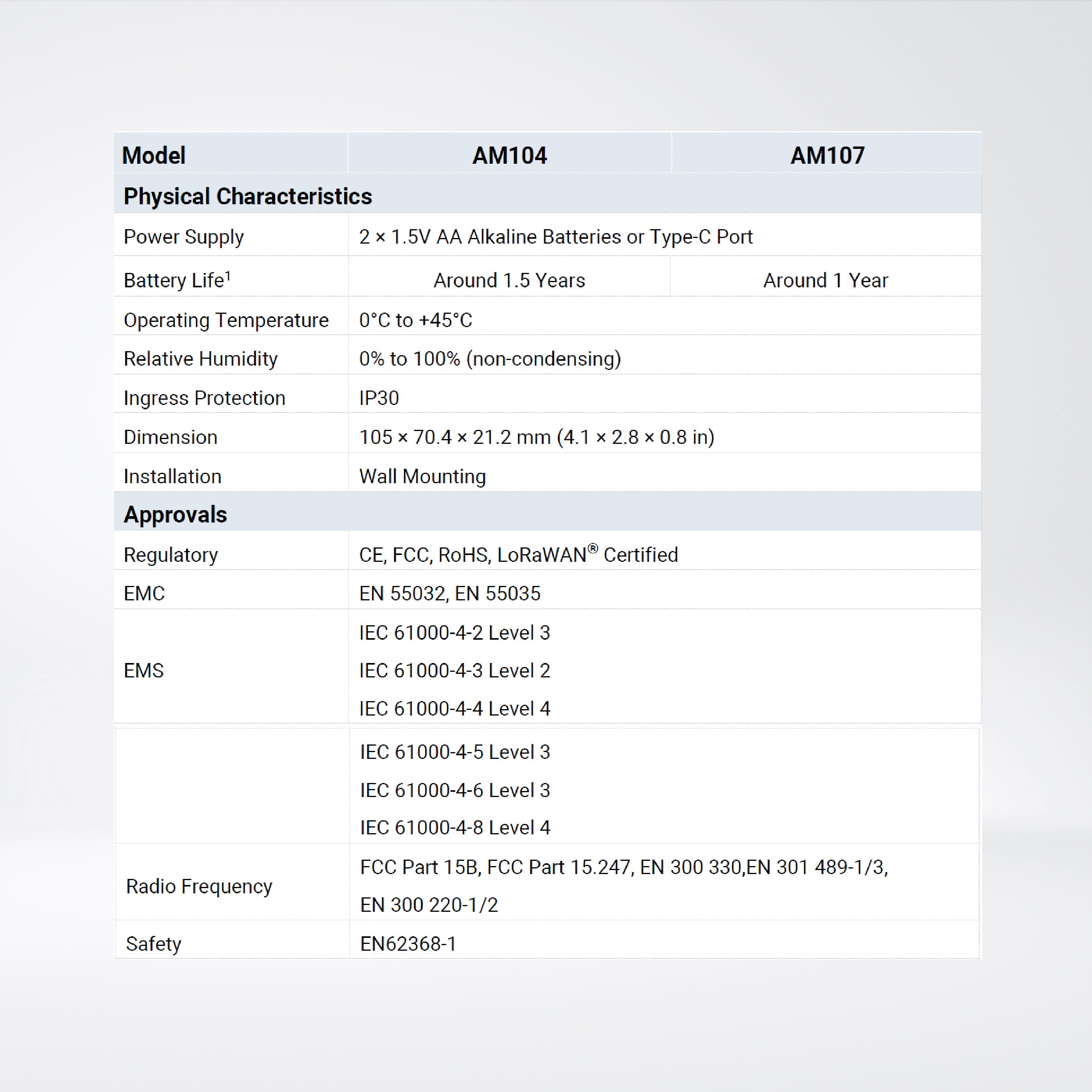Select the Operating Temperature label
Image resolution: width=1092 pixels, height=1092 pixels.
(226, 320)
